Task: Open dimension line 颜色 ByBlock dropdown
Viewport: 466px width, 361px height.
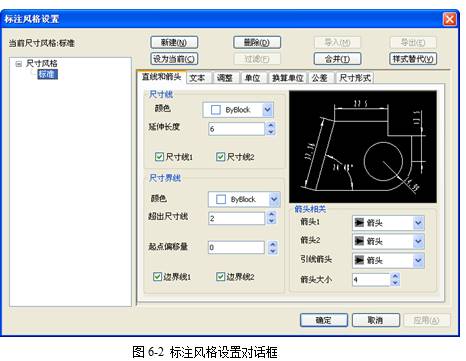Action: pyautogui.click(x=267, y=110)
